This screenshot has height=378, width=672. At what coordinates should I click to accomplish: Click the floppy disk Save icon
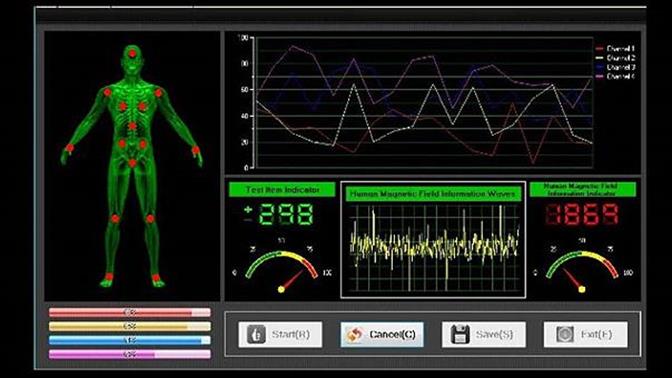point(460,334)
